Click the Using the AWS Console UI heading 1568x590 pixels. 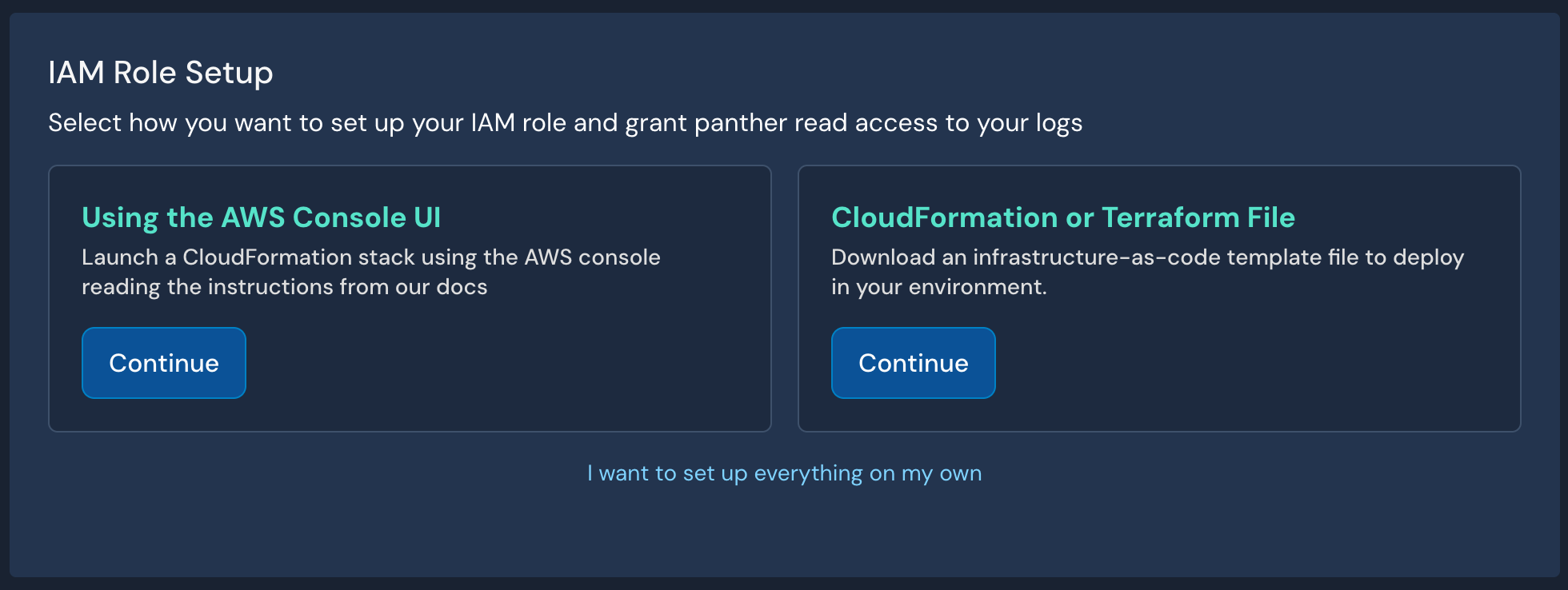pos(262,217)
